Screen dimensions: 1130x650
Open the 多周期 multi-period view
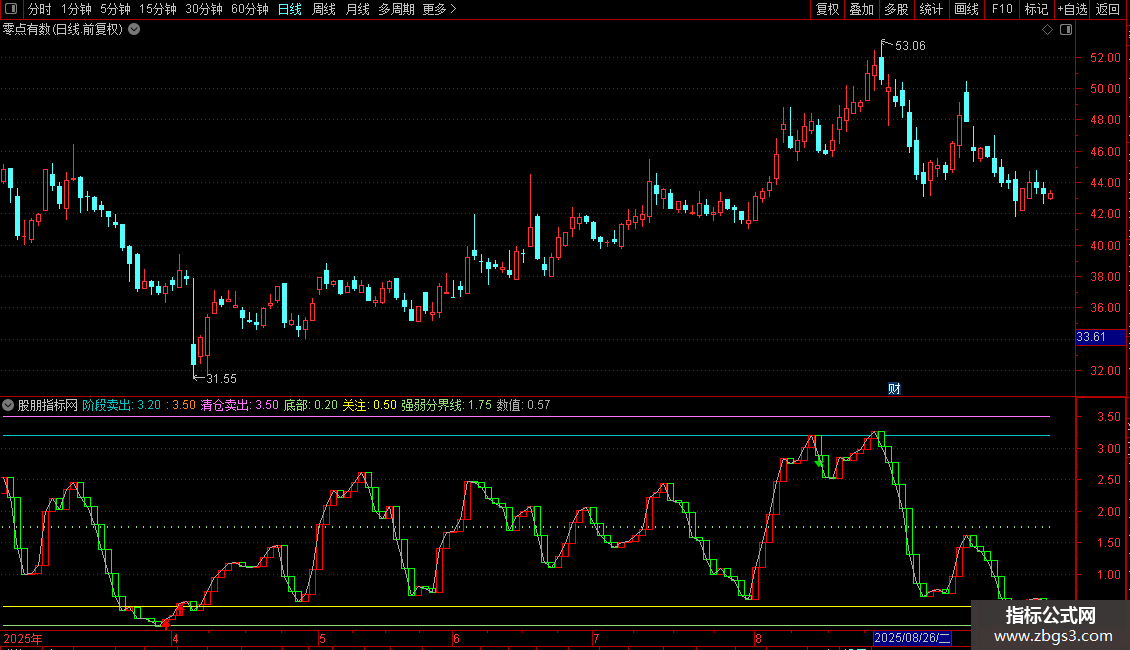(x=396, y=9)
